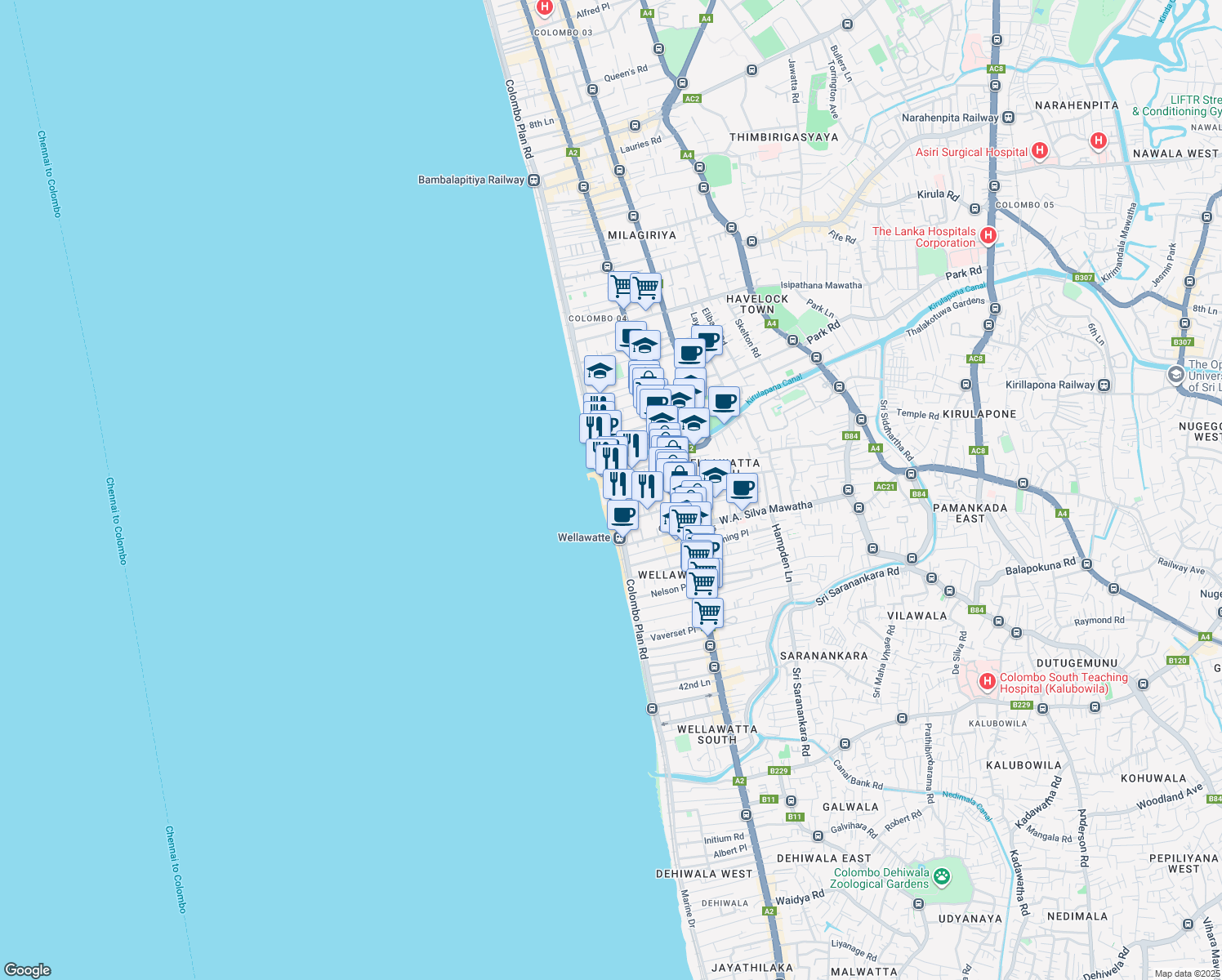The image size is (1222, 980).
Task: Open the paw icon at Colombo Dehiwala Zoological Gardens
Action: [943, 875]
